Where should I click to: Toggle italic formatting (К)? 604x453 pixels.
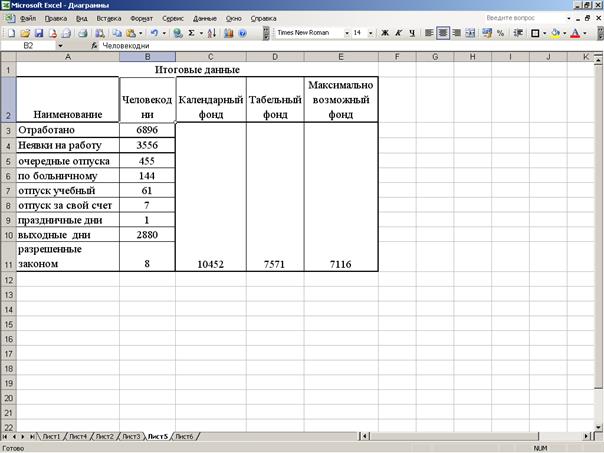click(399, 33)
